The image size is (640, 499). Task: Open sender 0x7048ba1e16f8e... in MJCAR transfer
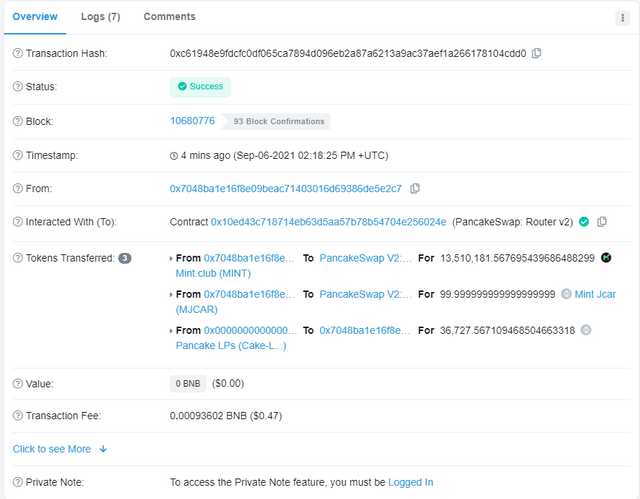249,294
